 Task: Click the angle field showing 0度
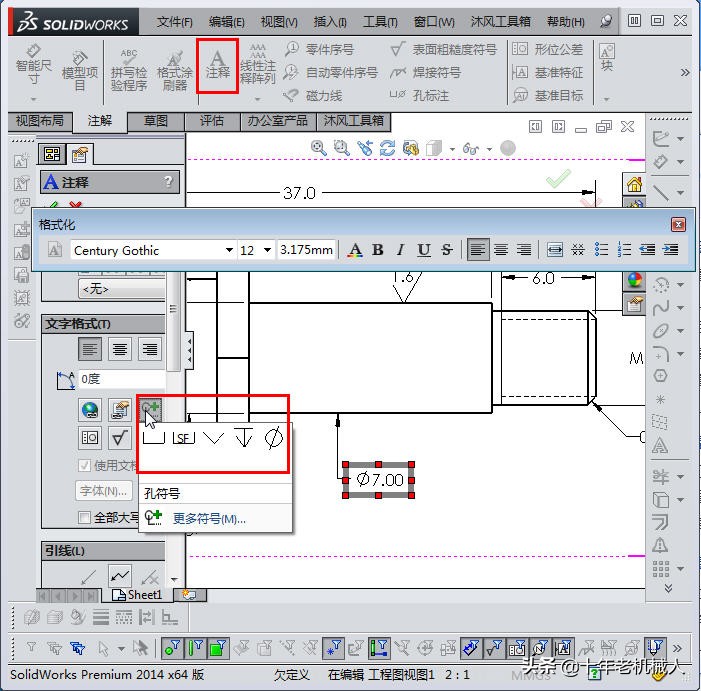point(122,379)
